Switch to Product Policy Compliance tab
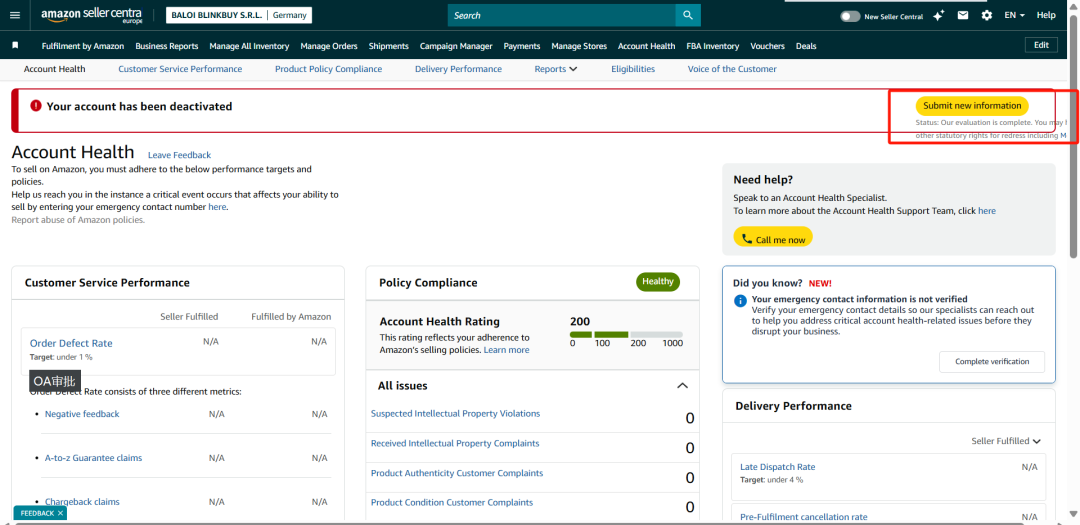Image resolution: width=1080 pixels, height=525 pixels. pyautogui.click(x=328, y=69)
